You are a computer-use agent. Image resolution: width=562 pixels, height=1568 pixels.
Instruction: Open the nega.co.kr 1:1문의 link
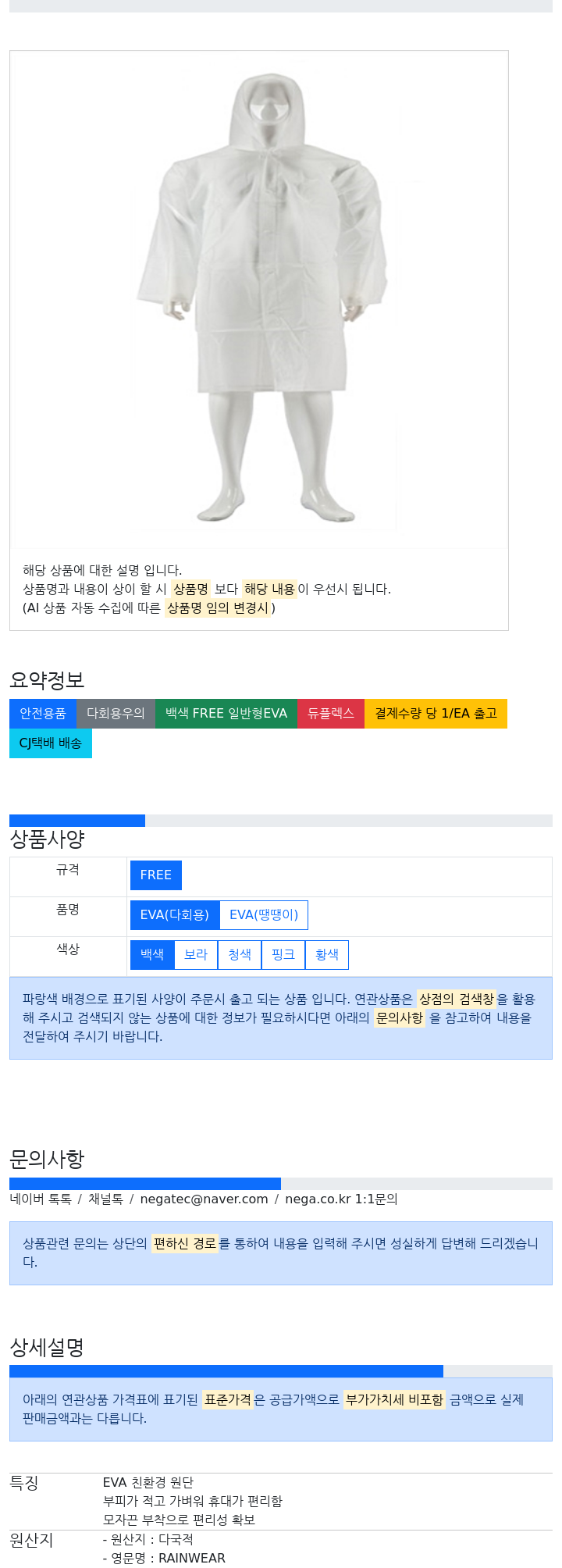(341, 1199)
